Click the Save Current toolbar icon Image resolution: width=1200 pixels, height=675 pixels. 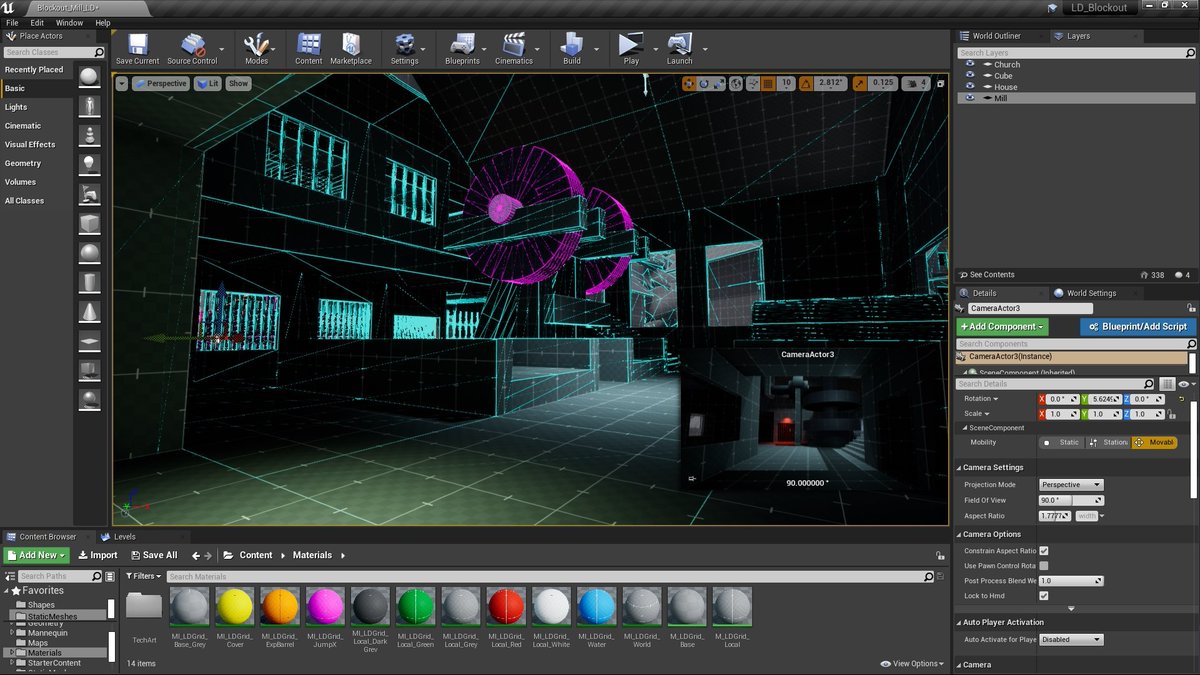coord(137,48)
